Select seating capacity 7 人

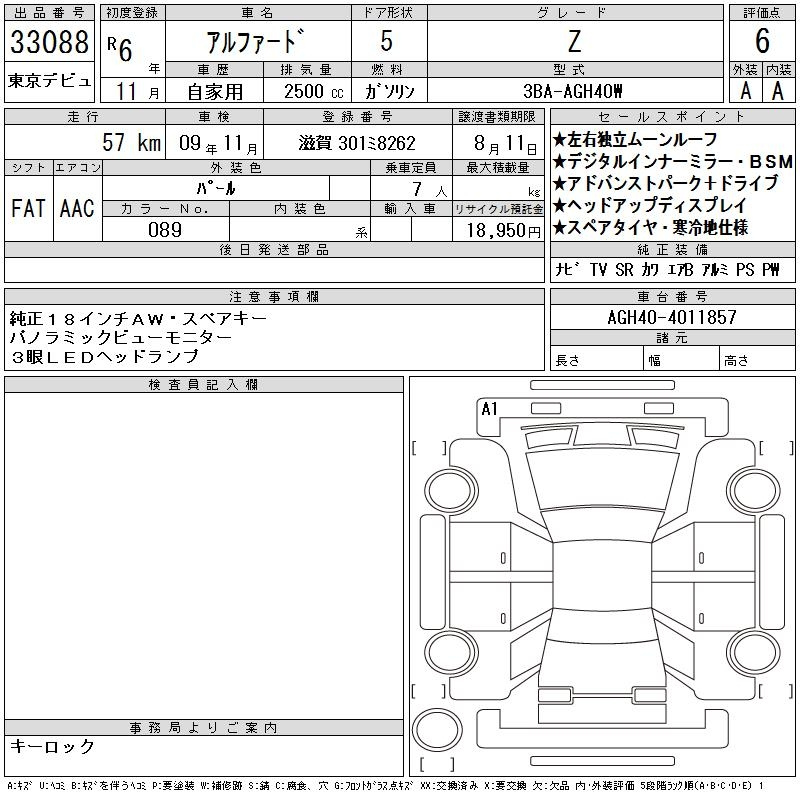coord(430,190)
